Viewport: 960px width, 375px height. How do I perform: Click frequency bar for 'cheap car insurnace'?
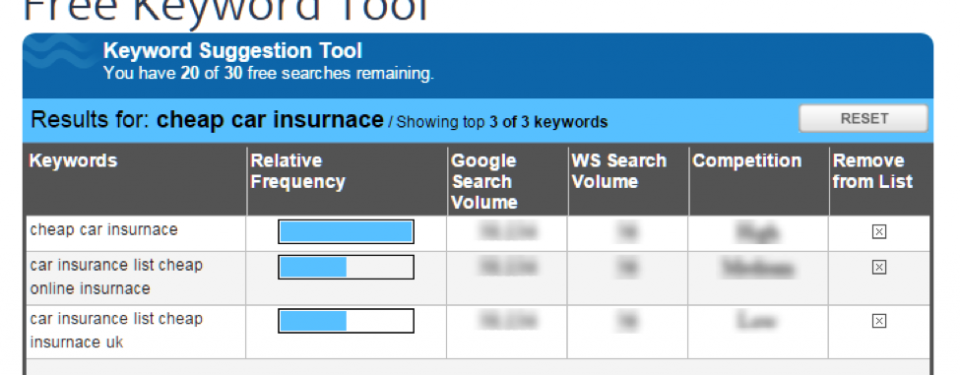point(346,232)
